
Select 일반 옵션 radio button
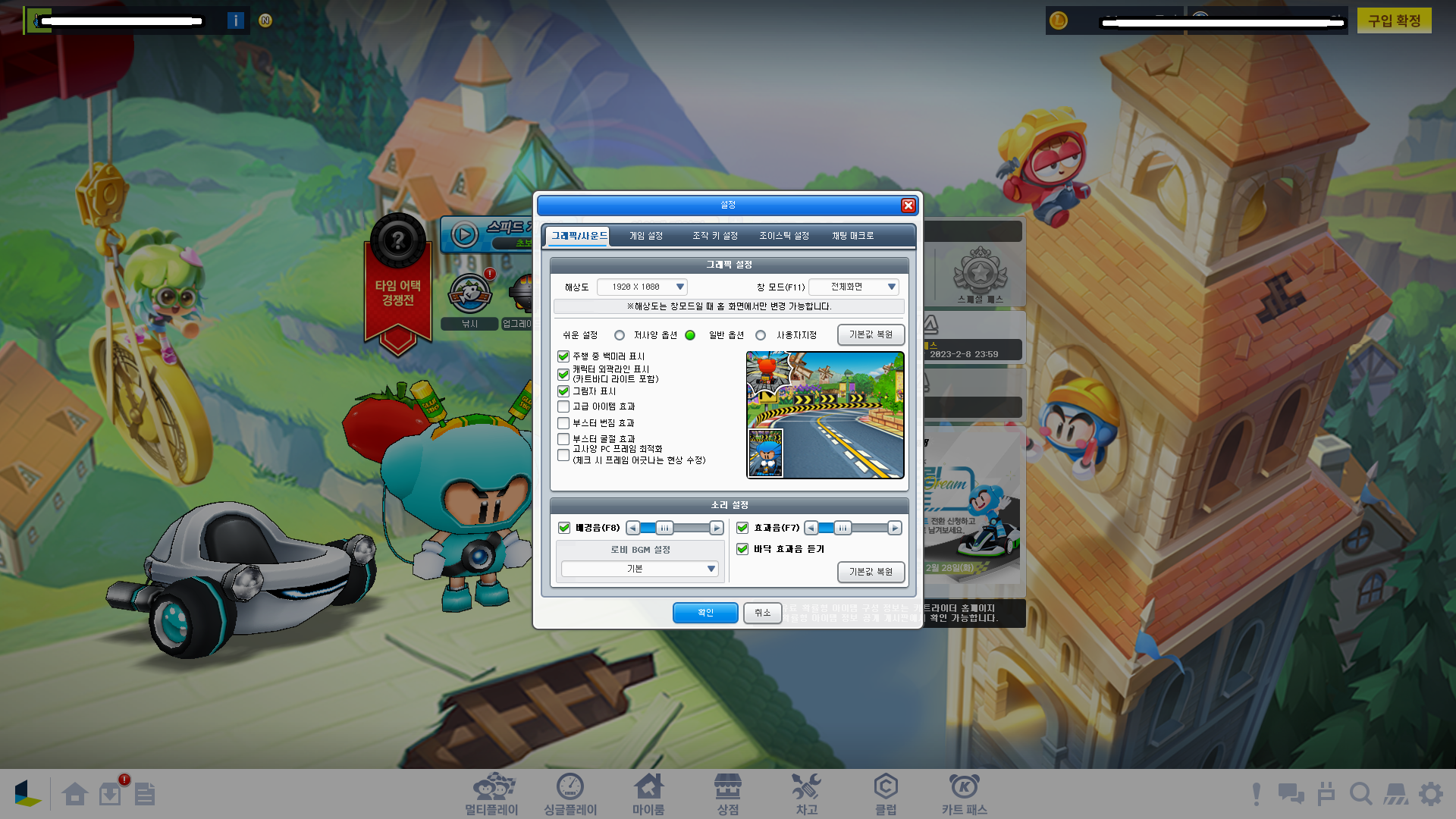(690, 335)
